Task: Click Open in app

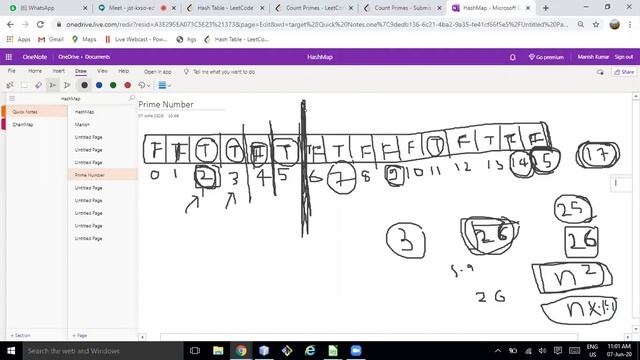Action: pos(157,72)
